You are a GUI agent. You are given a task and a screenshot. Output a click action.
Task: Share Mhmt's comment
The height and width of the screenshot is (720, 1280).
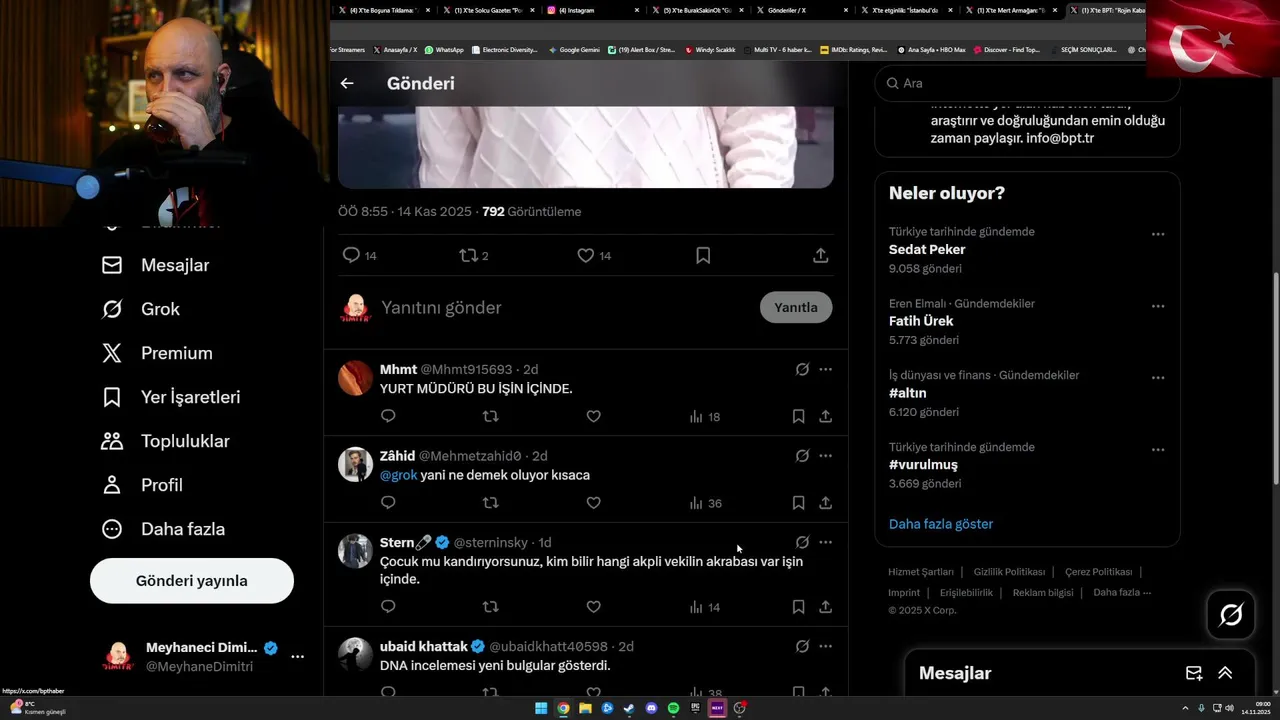click(825, 416)
